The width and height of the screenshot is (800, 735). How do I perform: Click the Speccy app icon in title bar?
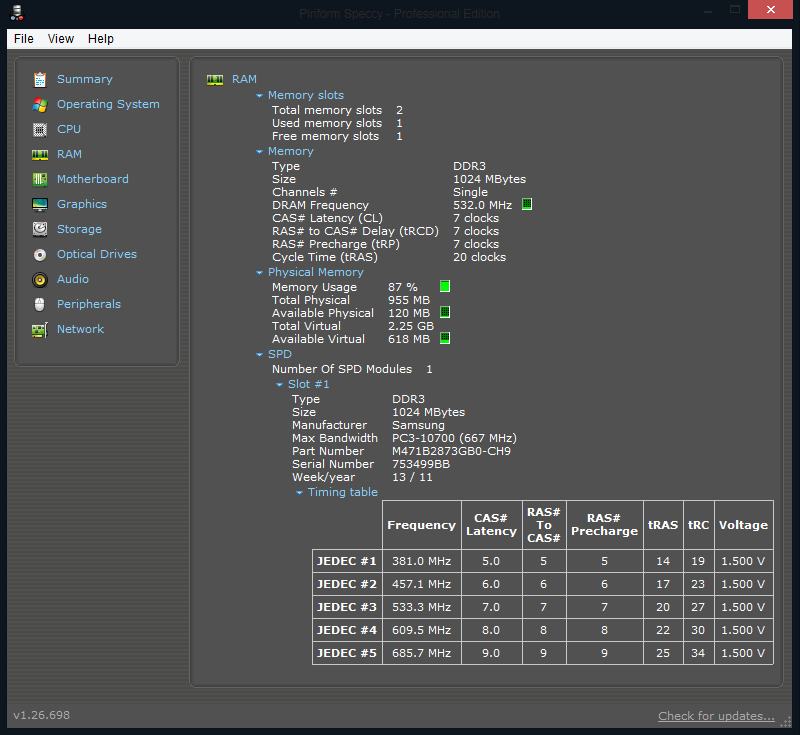(17, 12)
